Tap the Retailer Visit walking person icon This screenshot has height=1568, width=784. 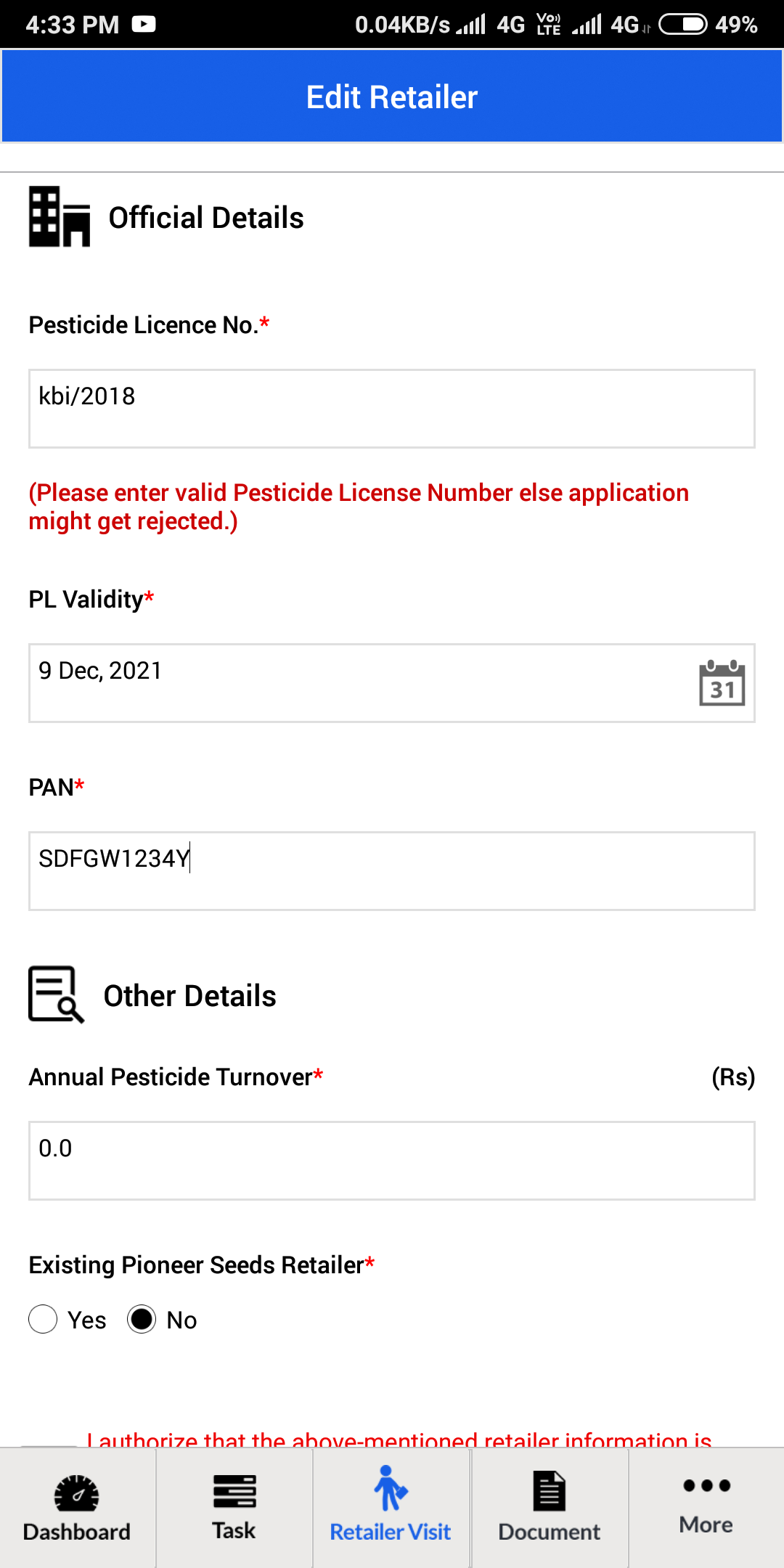point(391,1488)
